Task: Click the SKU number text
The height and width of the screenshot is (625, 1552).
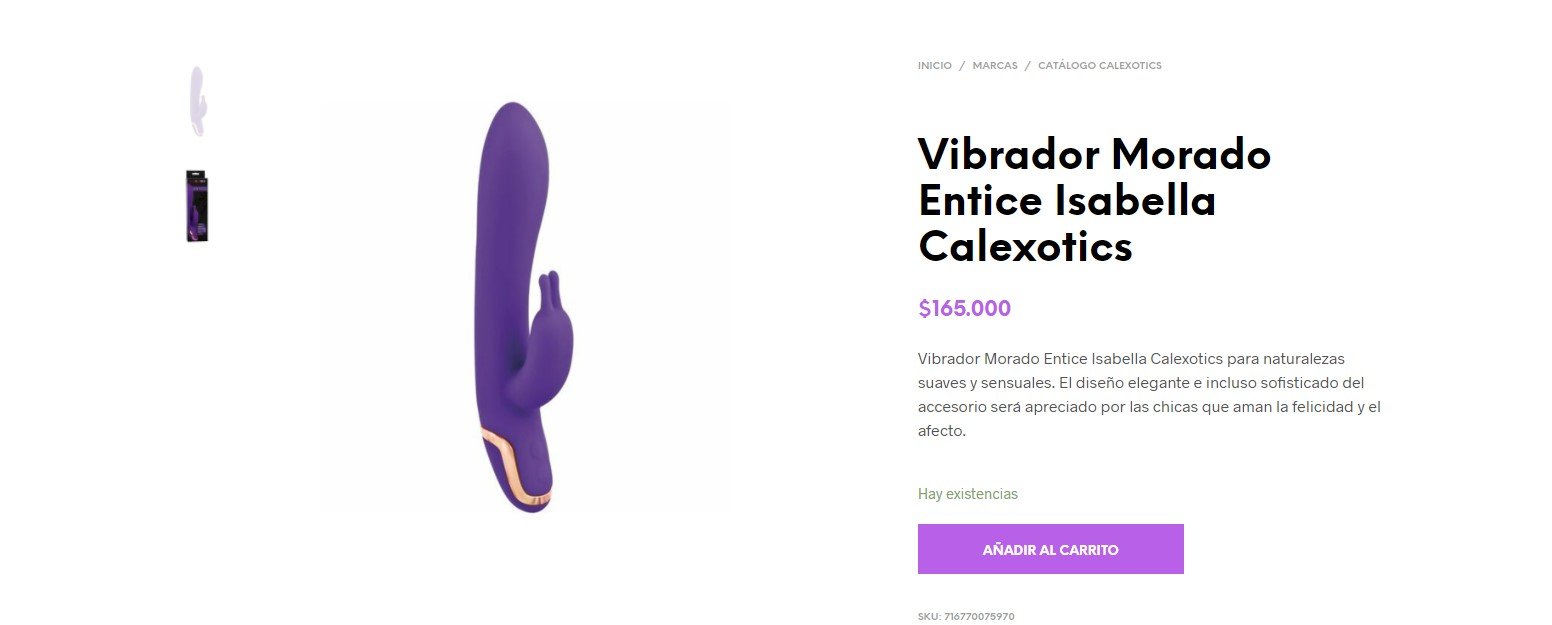Action: pos(966,617)
